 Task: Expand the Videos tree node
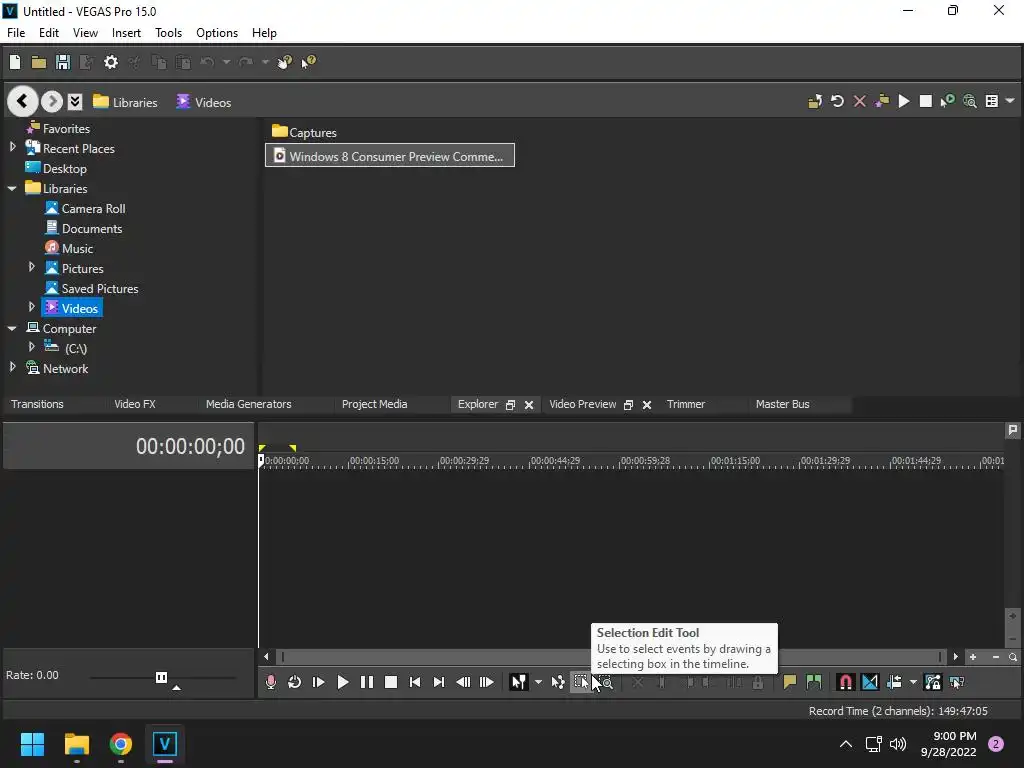point(31,307)
